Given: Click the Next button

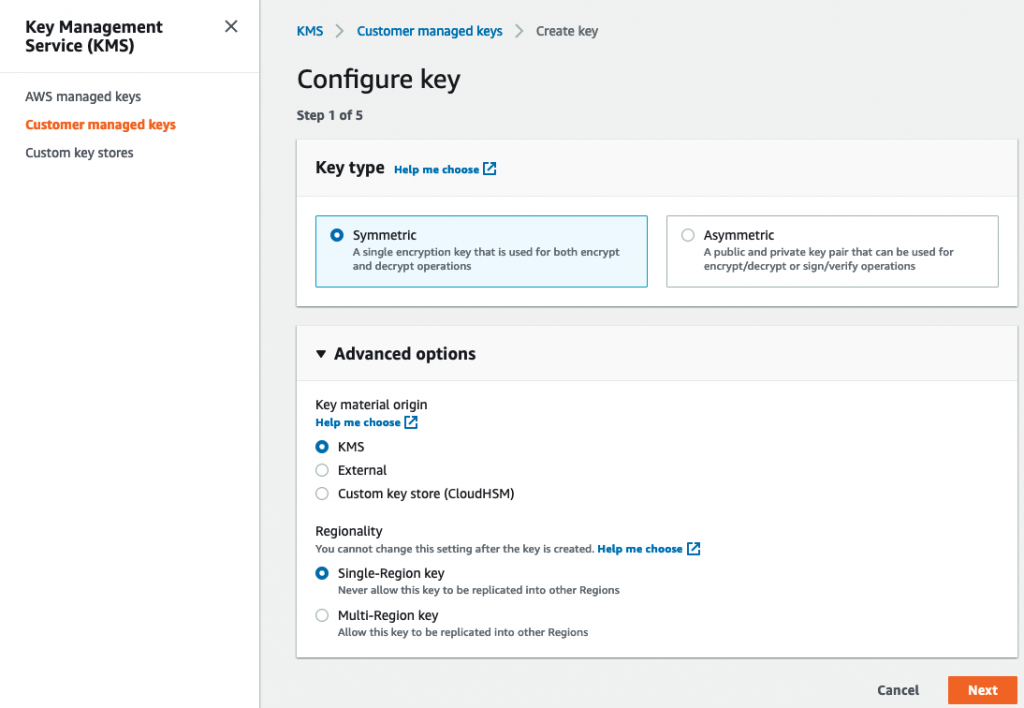Looking at the screenshot, I should (982, 690).
